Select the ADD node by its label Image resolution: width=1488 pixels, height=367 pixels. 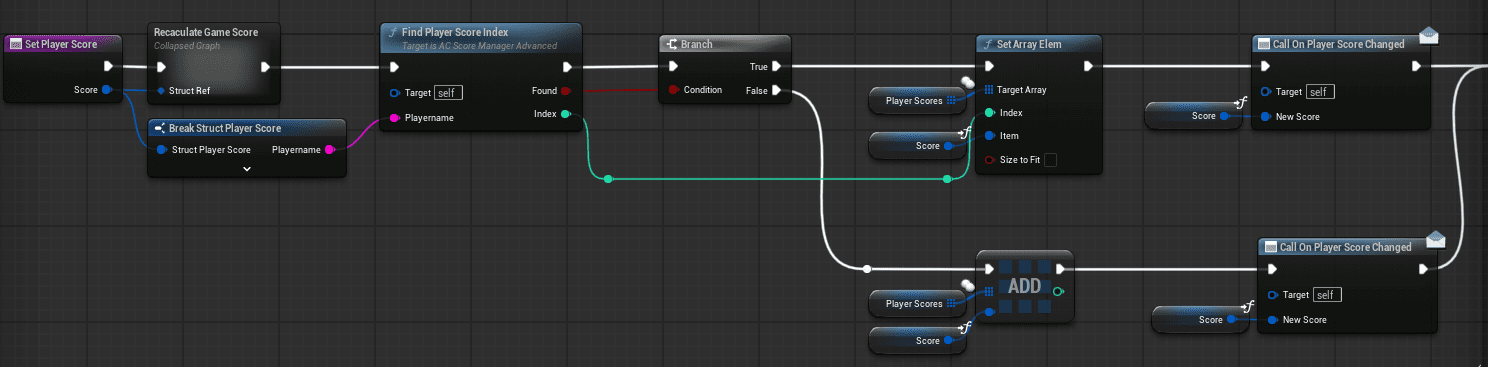1024,287
